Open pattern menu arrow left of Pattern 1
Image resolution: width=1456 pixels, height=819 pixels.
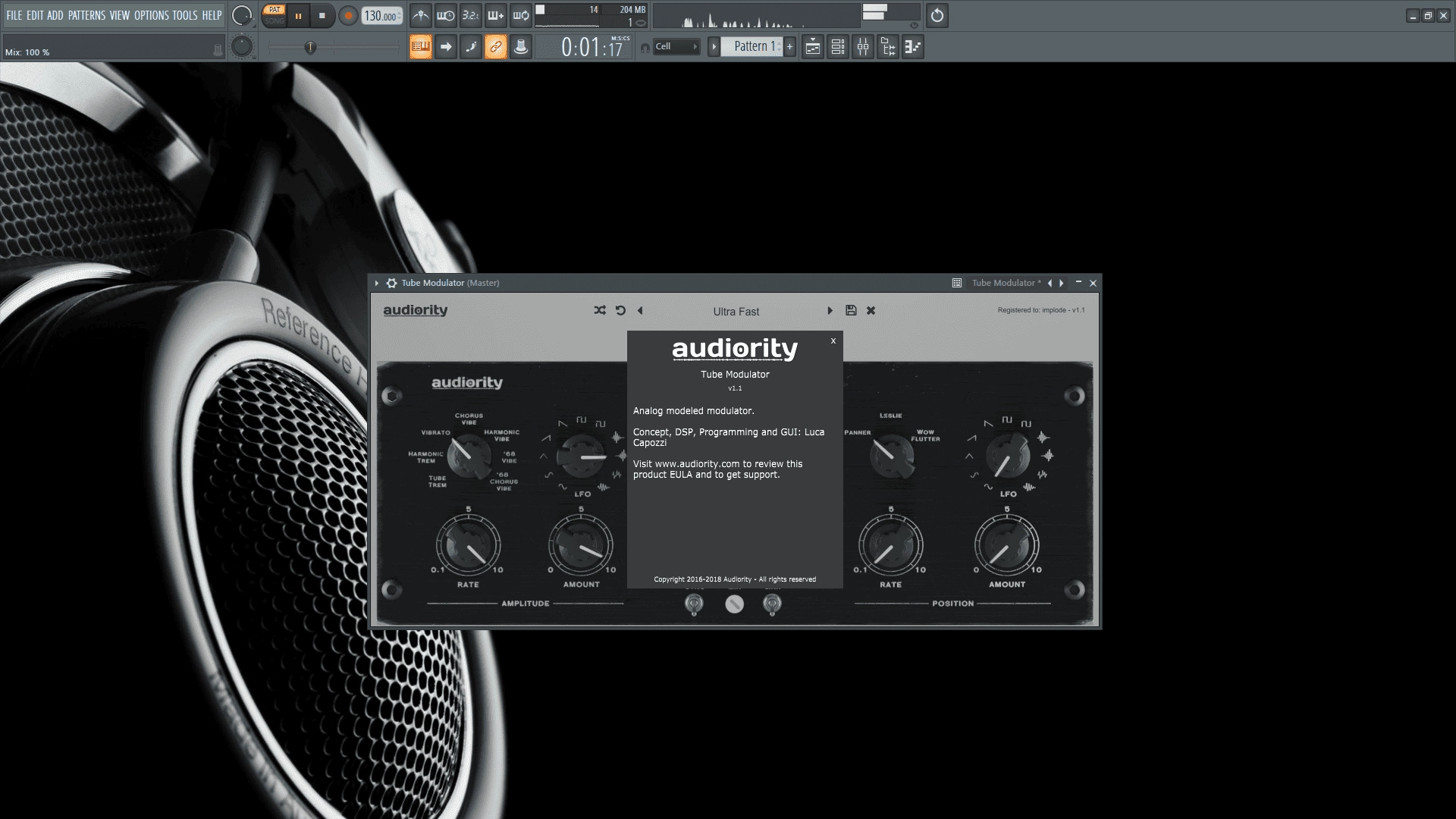coord(714,47)
